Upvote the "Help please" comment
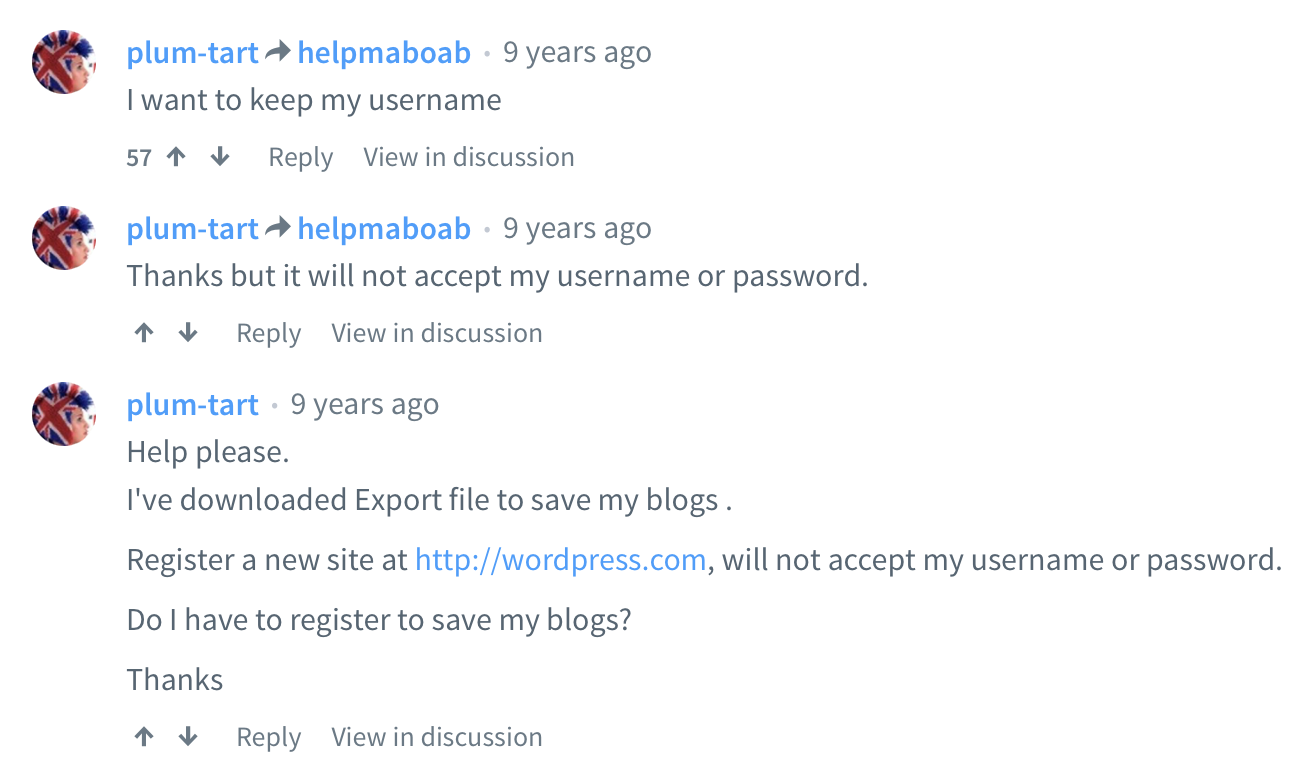 coord(145,737)
